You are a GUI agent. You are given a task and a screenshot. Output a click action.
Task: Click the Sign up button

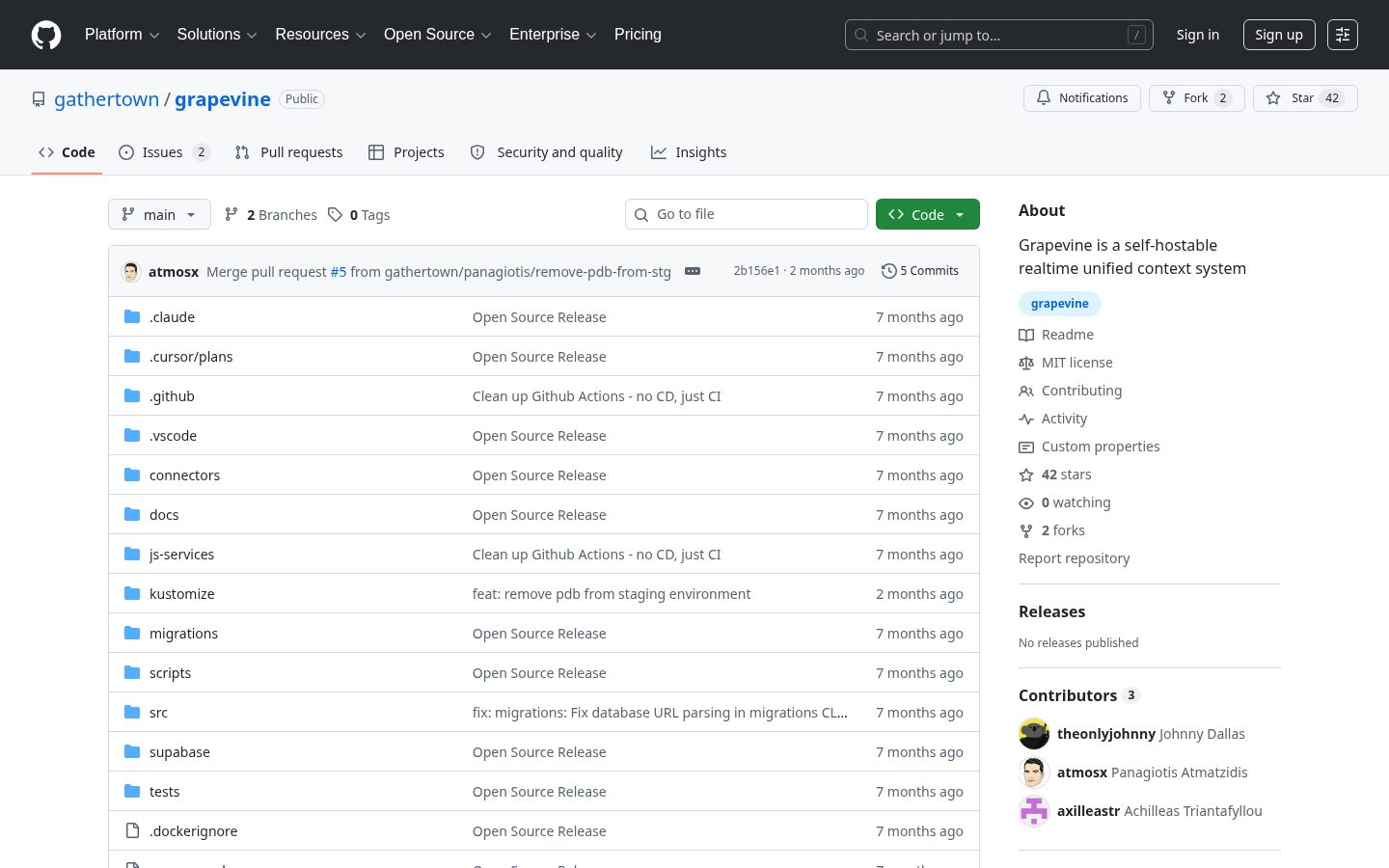click(x=1279, y=35)
